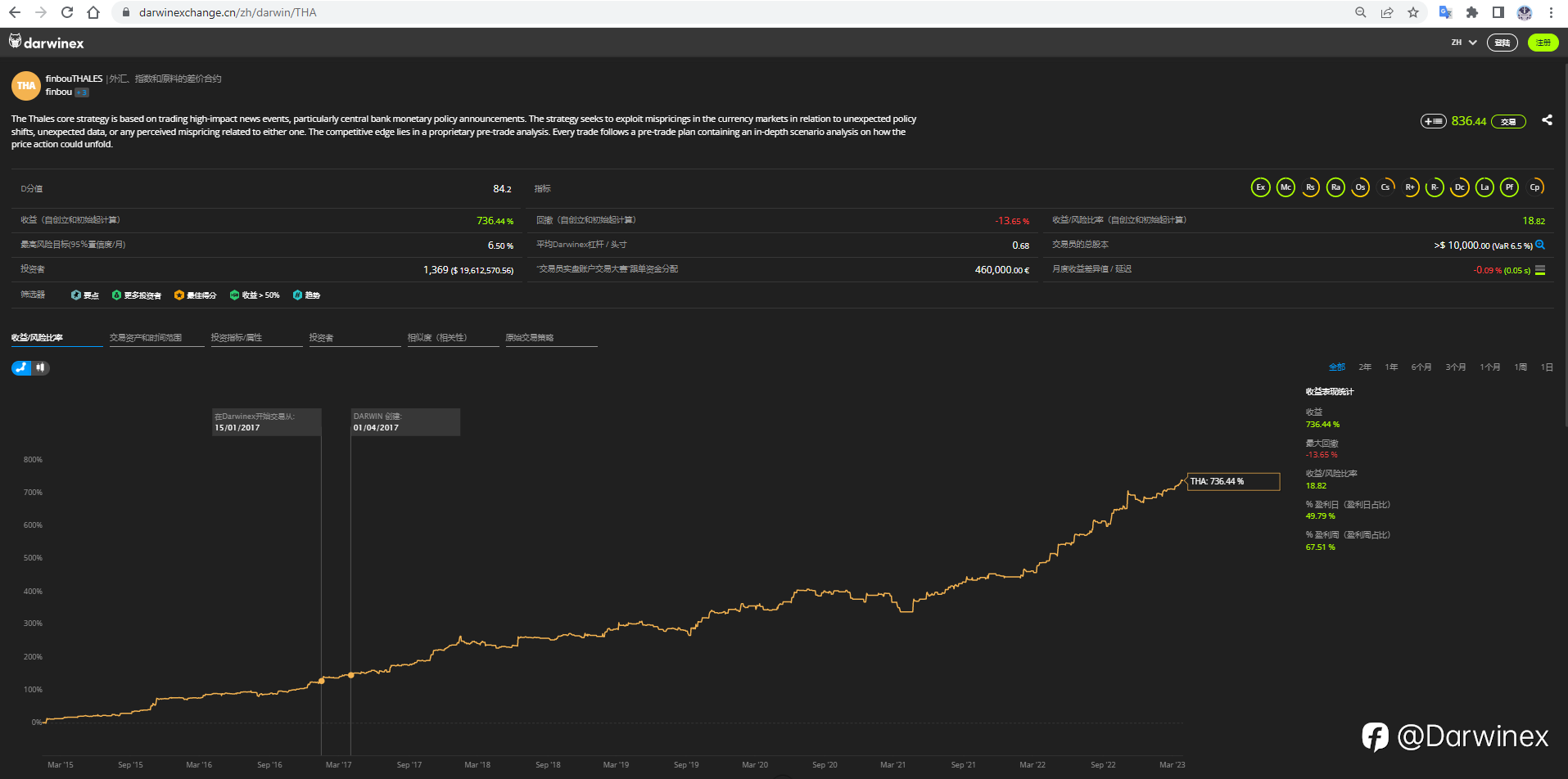Click the Os attribute circle icon
The height and width of the screenshot is (779, 1568).
tap(1360, 187)
